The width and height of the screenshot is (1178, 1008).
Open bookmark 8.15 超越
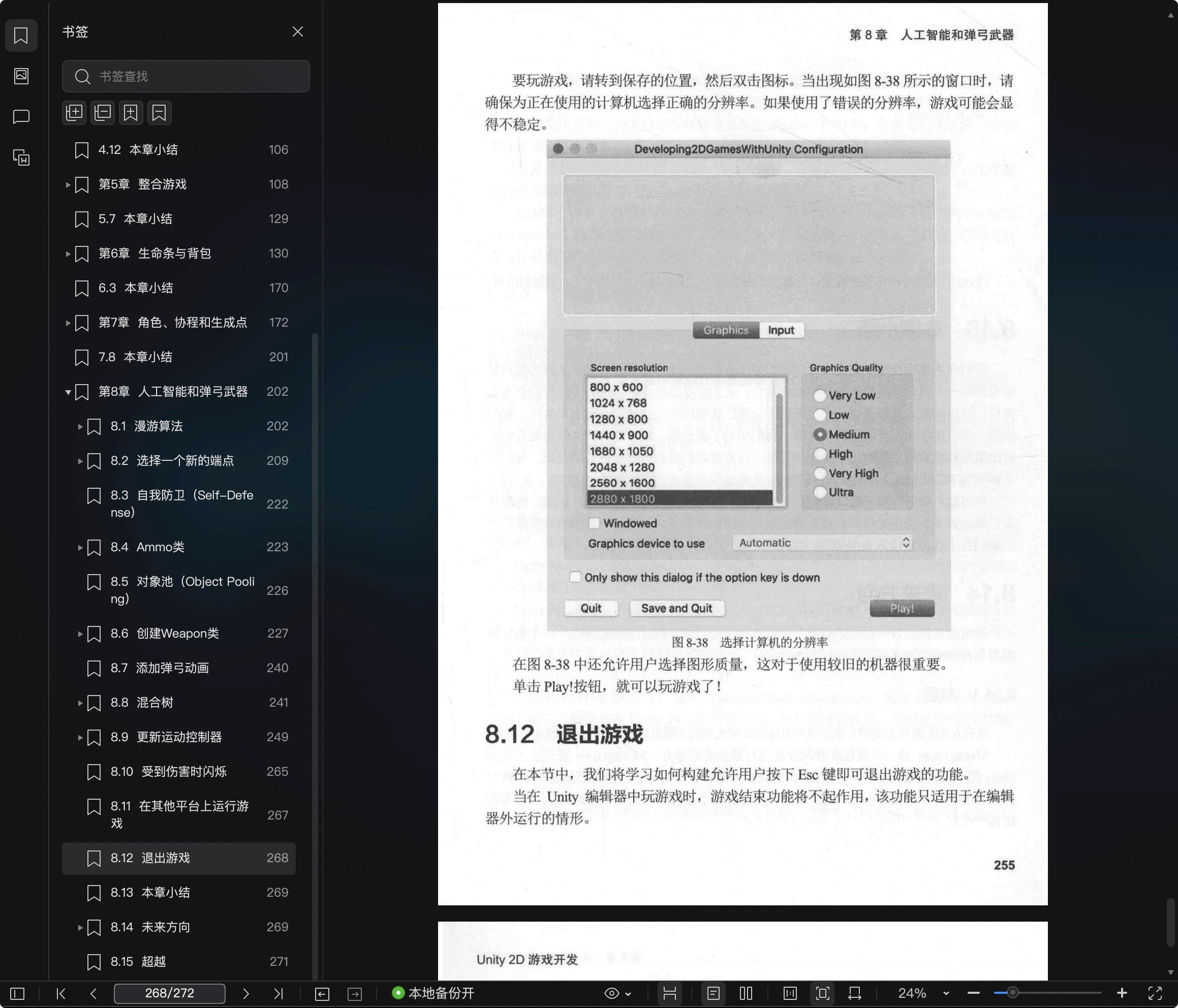coord(178,961)
